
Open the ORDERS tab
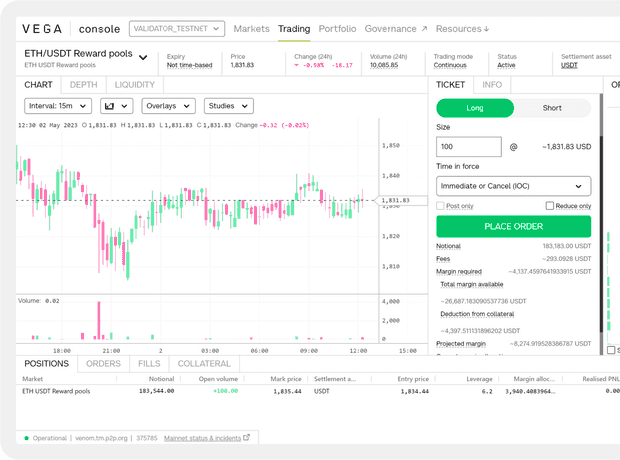103,363
